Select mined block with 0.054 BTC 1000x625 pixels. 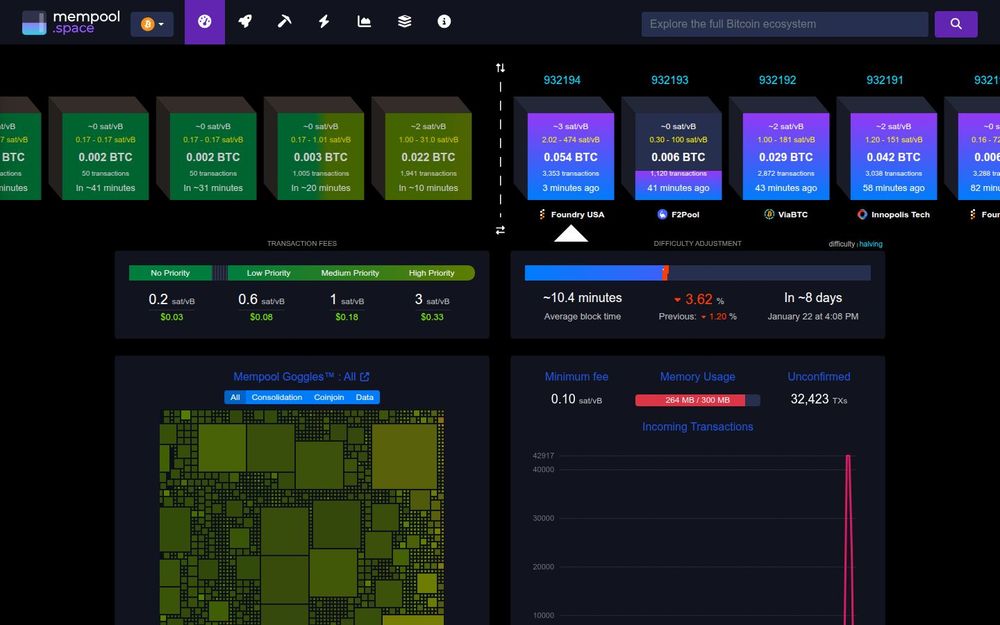pos(571,156)
